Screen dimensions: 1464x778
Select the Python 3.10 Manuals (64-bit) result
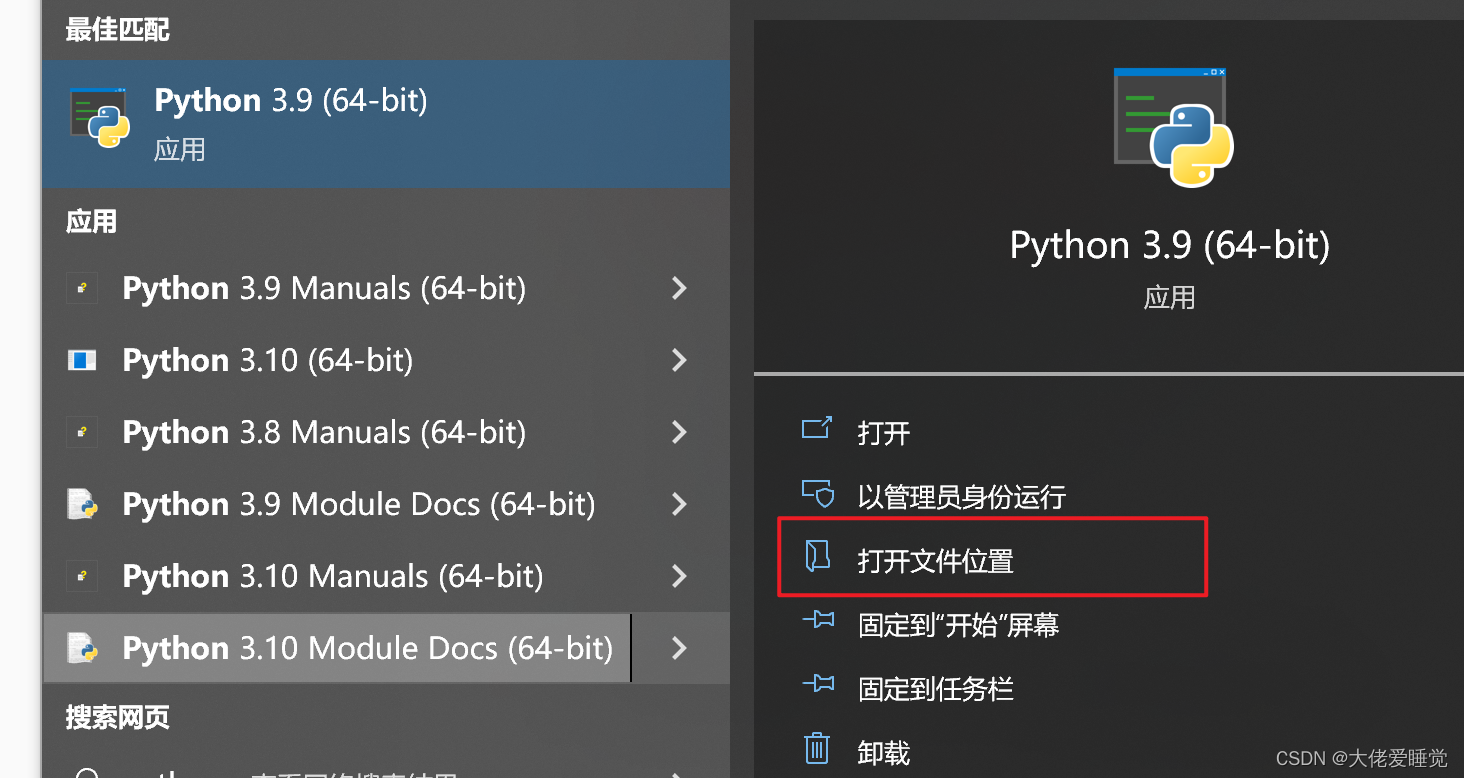[x=333, y=577]
